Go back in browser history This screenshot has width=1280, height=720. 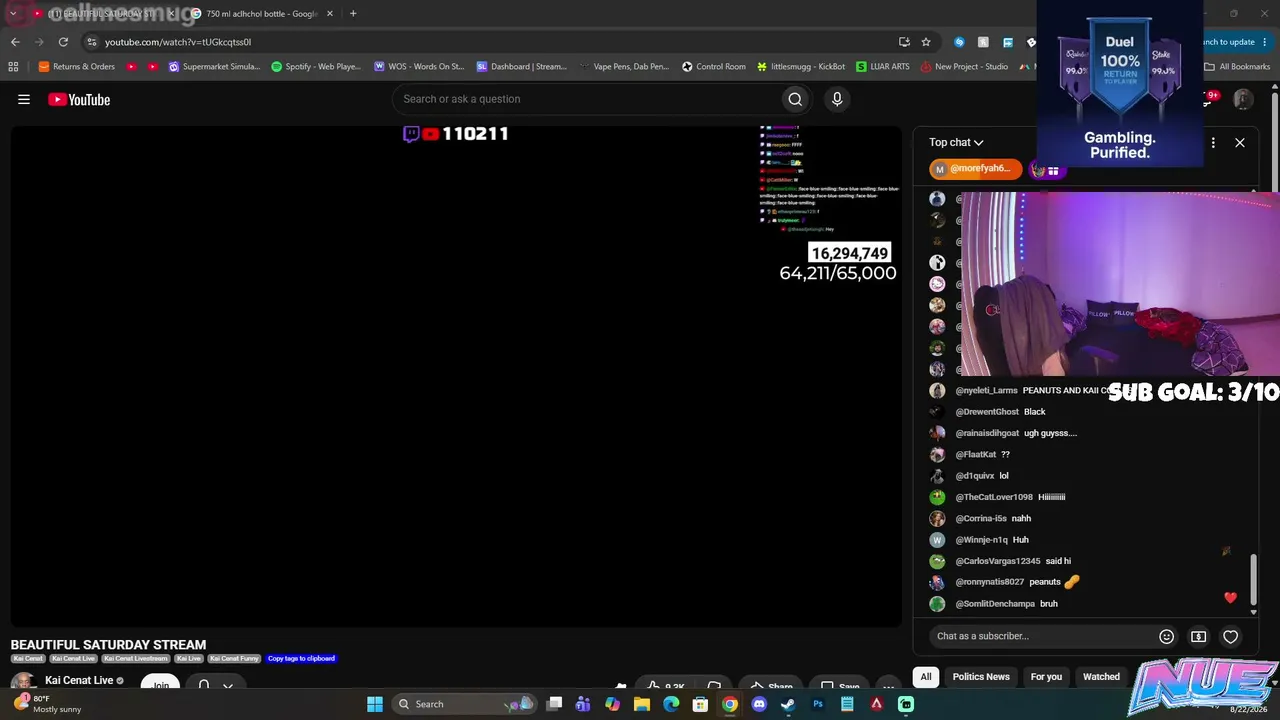(x=15, y=42)
